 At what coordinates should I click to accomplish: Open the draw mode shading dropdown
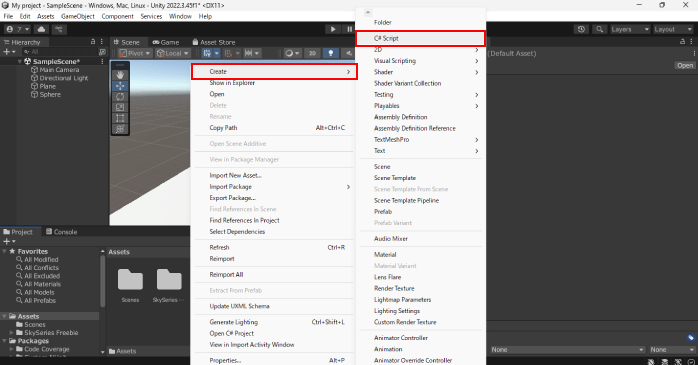point(292,53)
